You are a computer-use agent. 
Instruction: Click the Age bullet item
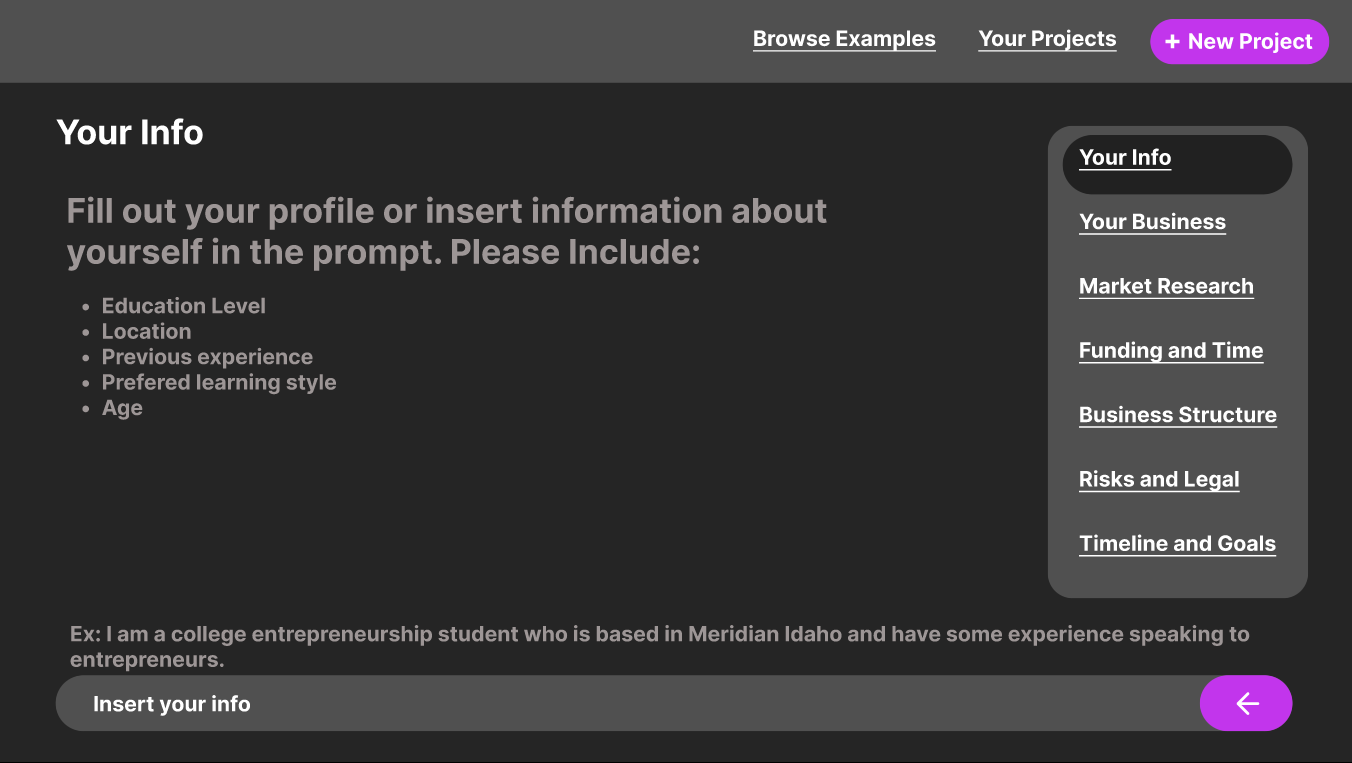tap(122, 408)
